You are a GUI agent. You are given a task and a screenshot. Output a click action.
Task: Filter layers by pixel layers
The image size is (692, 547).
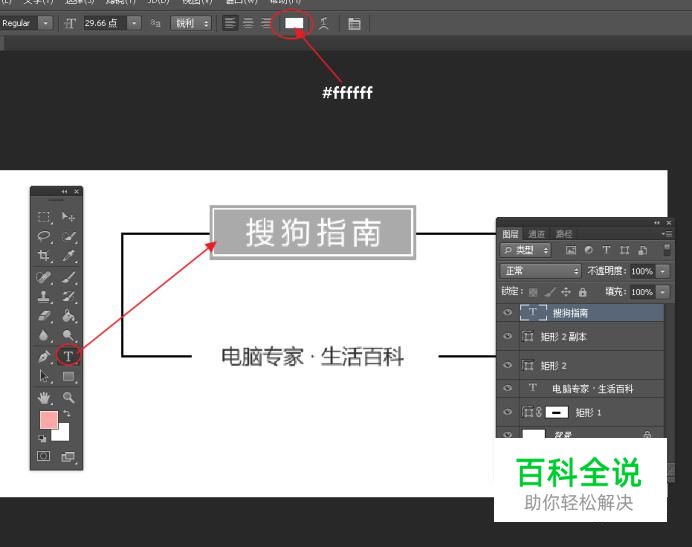571,250
